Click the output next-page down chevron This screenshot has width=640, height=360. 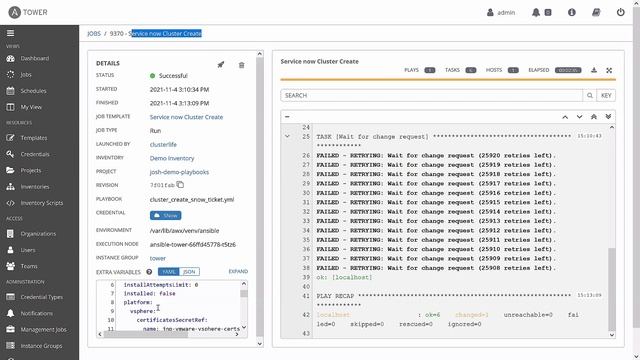pos(579,117)
